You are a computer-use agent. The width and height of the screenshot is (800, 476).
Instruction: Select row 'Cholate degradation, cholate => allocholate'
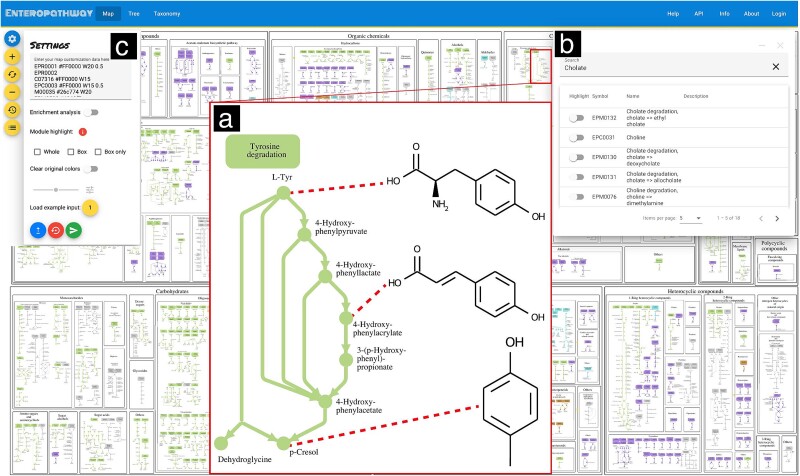pos(674,177)
